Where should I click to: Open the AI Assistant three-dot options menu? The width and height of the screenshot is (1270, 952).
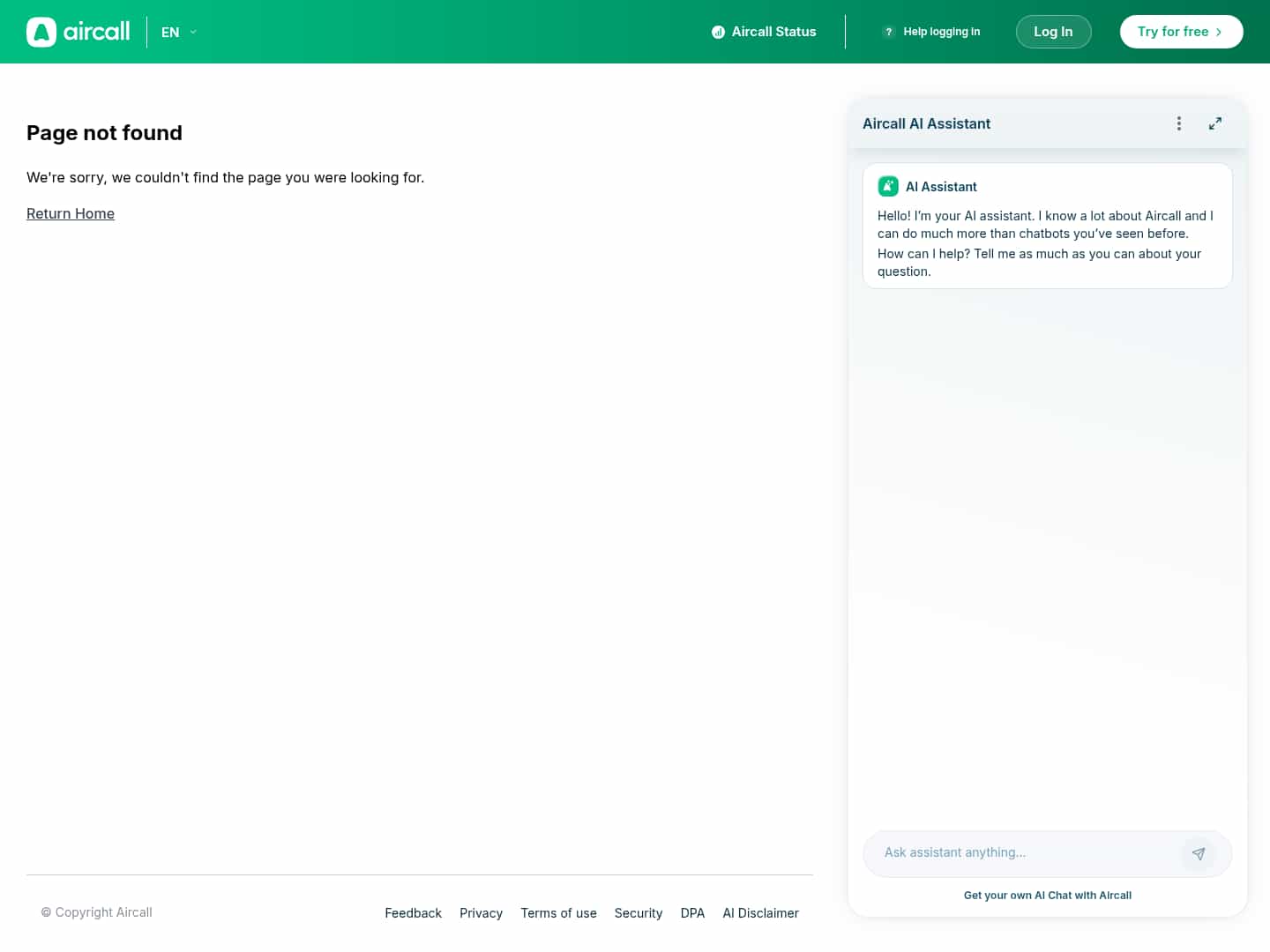click(1179, 123)
